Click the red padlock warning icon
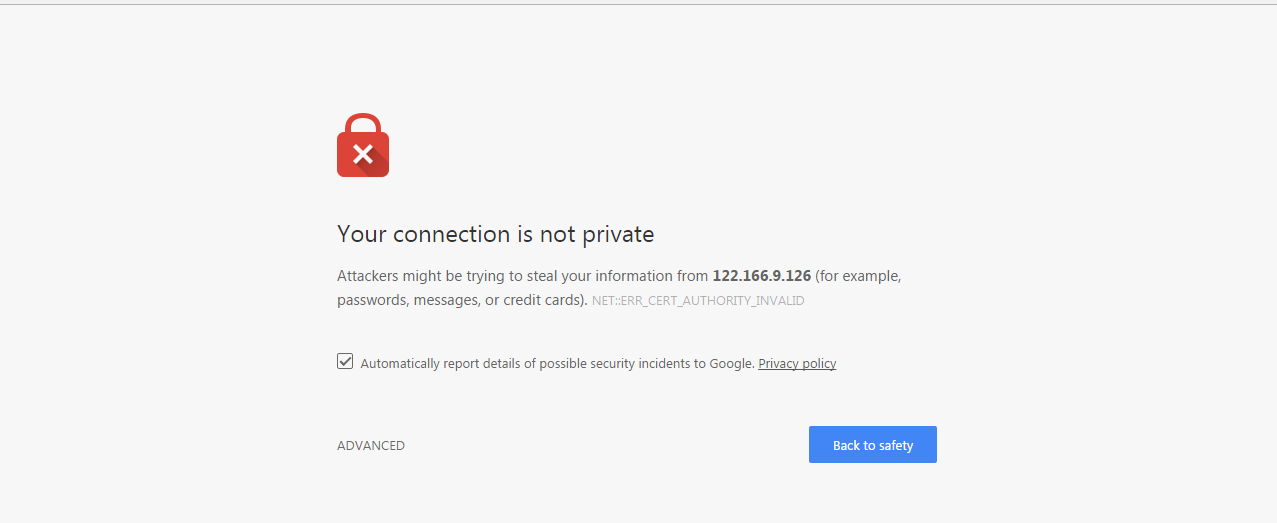The height and width of the screenshot is (523, 1277). [363, 145]
